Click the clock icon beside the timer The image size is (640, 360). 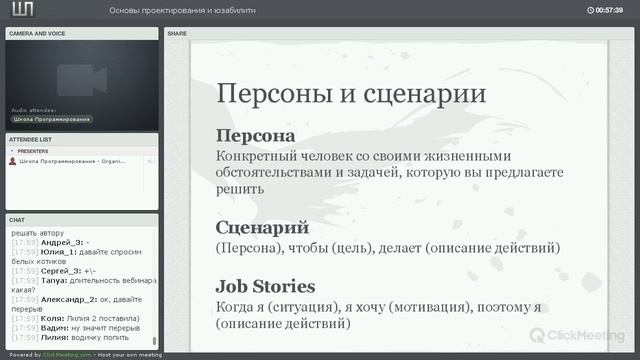point(590,10)
